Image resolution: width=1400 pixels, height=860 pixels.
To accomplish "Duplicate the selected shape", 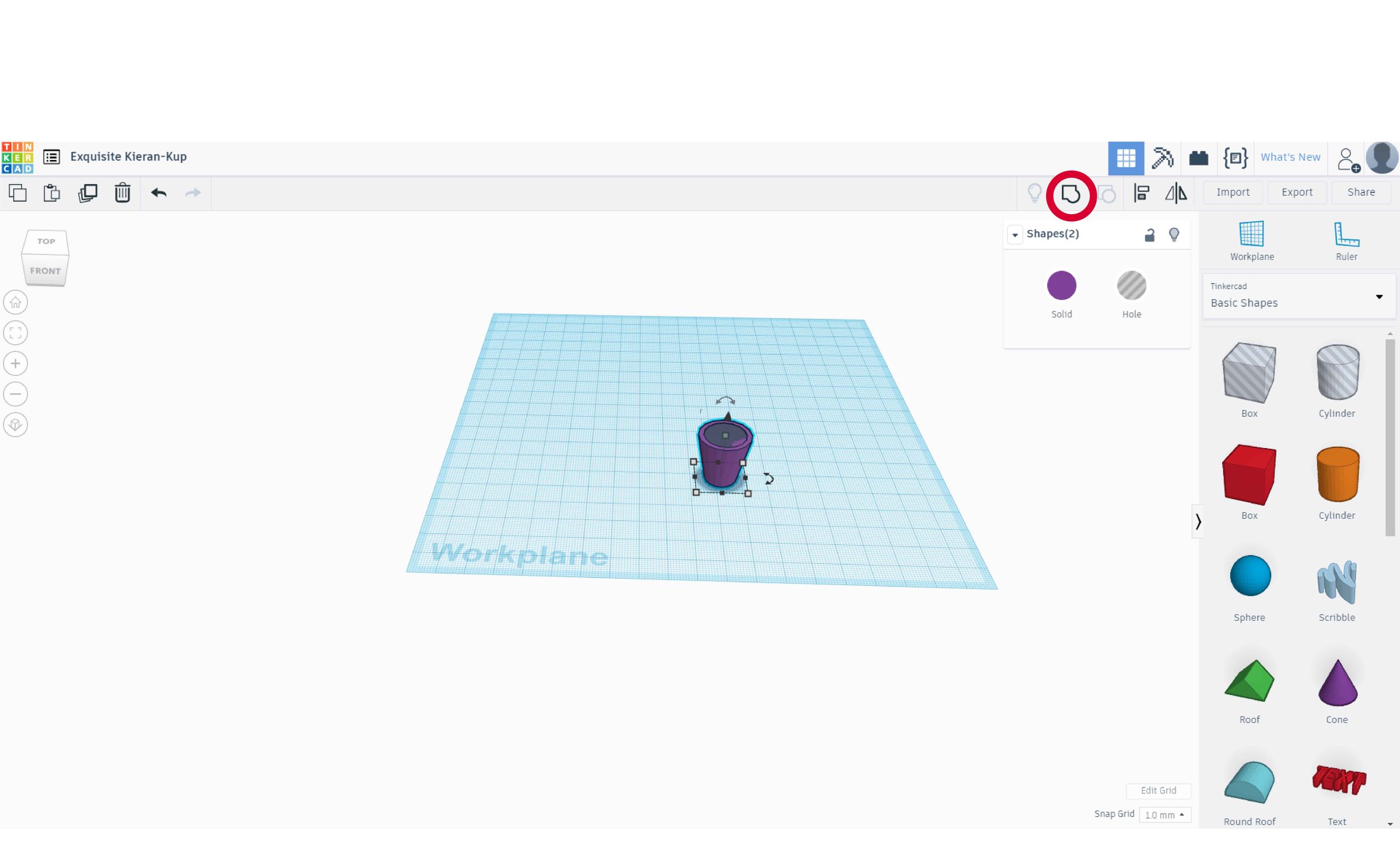I will [87, 193].
